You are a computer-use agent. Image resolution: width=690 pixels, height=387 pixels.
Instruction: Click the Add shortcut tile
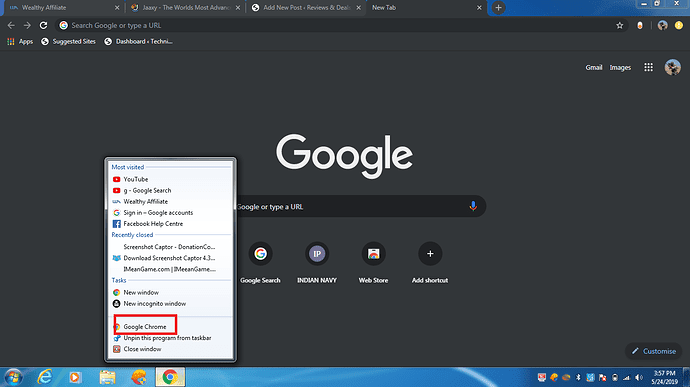430,263
